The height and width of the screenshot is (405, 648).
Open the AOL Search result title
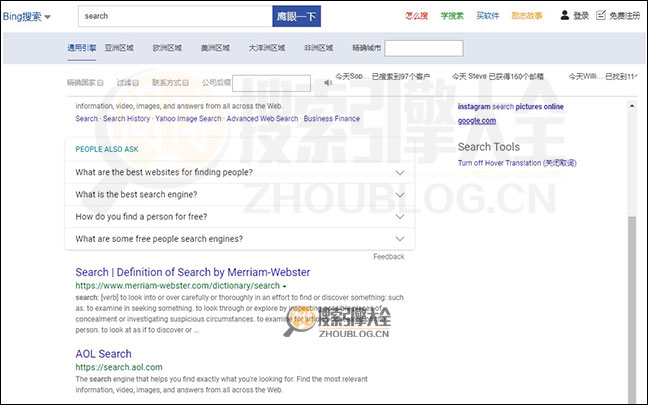(103, 354)
